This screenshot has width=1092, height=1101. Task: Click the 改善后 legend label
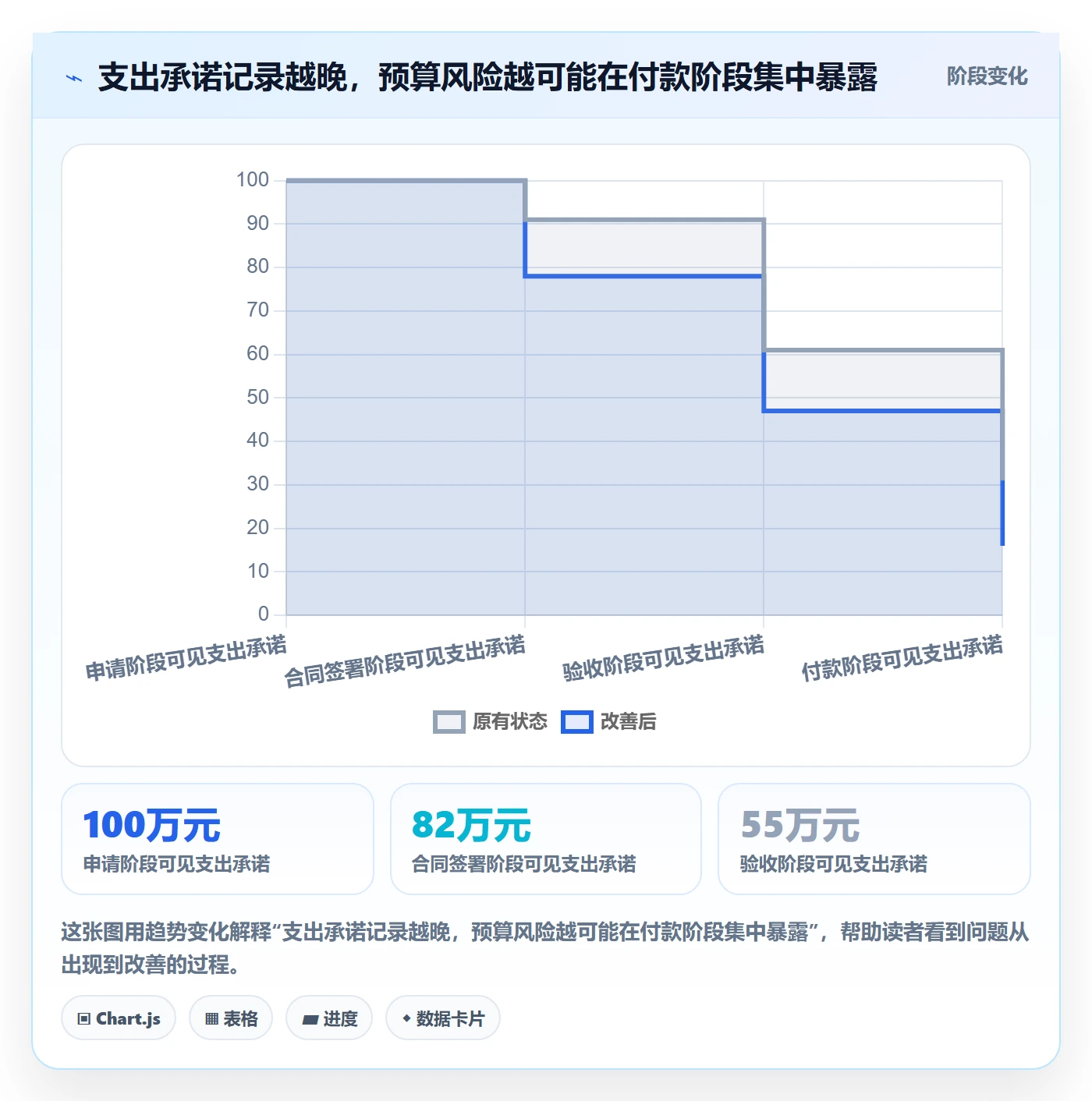click(629, 722)
